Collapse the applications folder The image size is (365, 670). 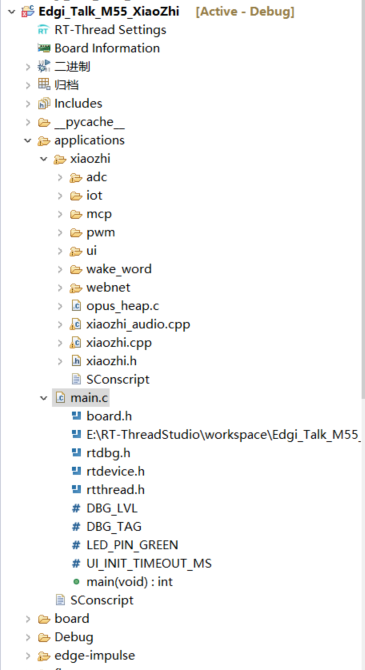pyautogui.click(x=28, y=140)
